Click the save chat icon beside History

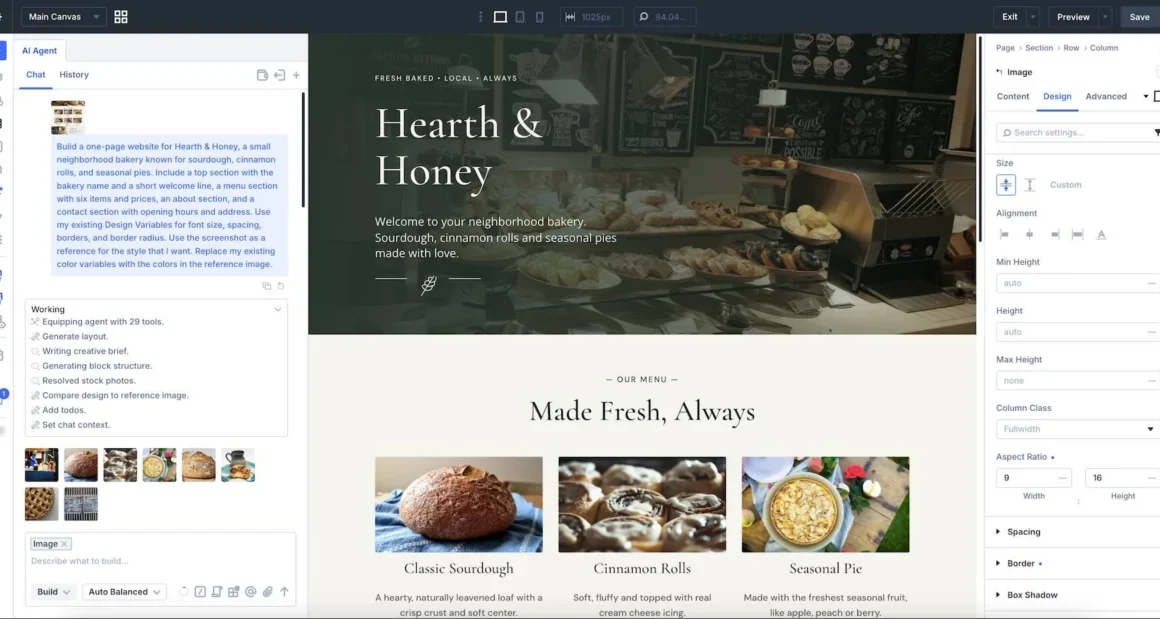(x=262, y=75)
